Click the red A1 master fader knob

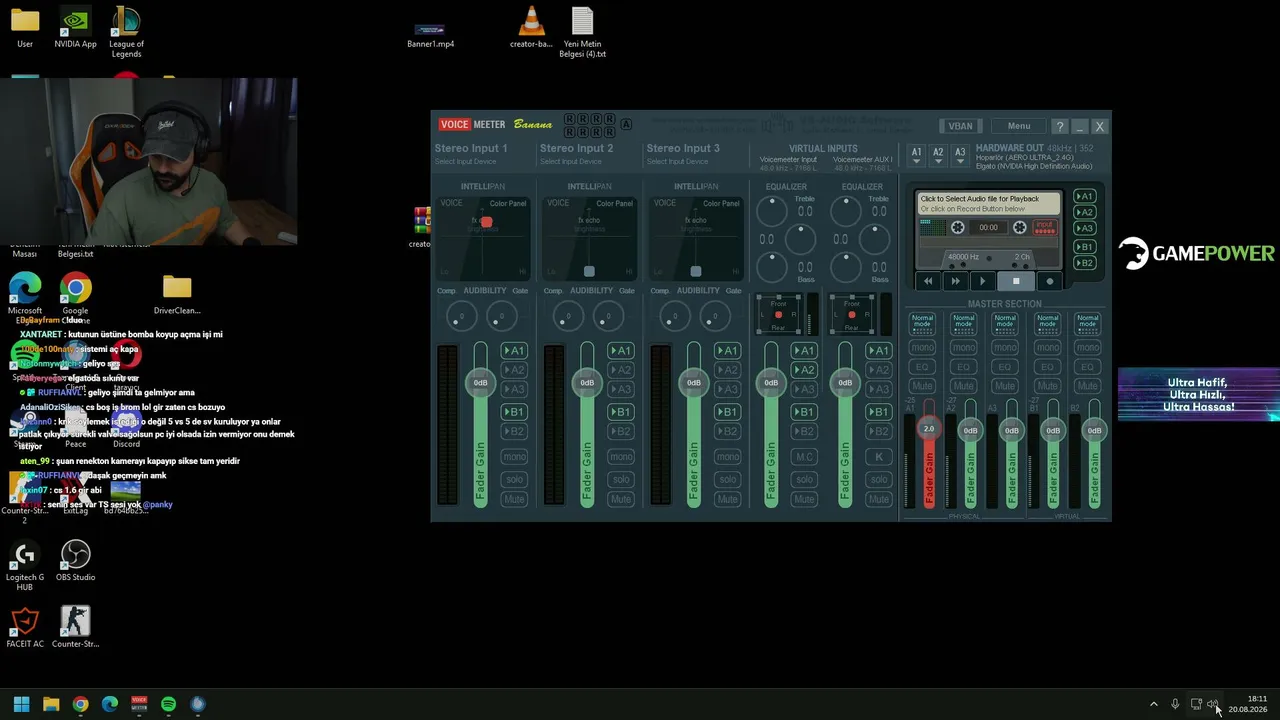[x=928, y=429]
